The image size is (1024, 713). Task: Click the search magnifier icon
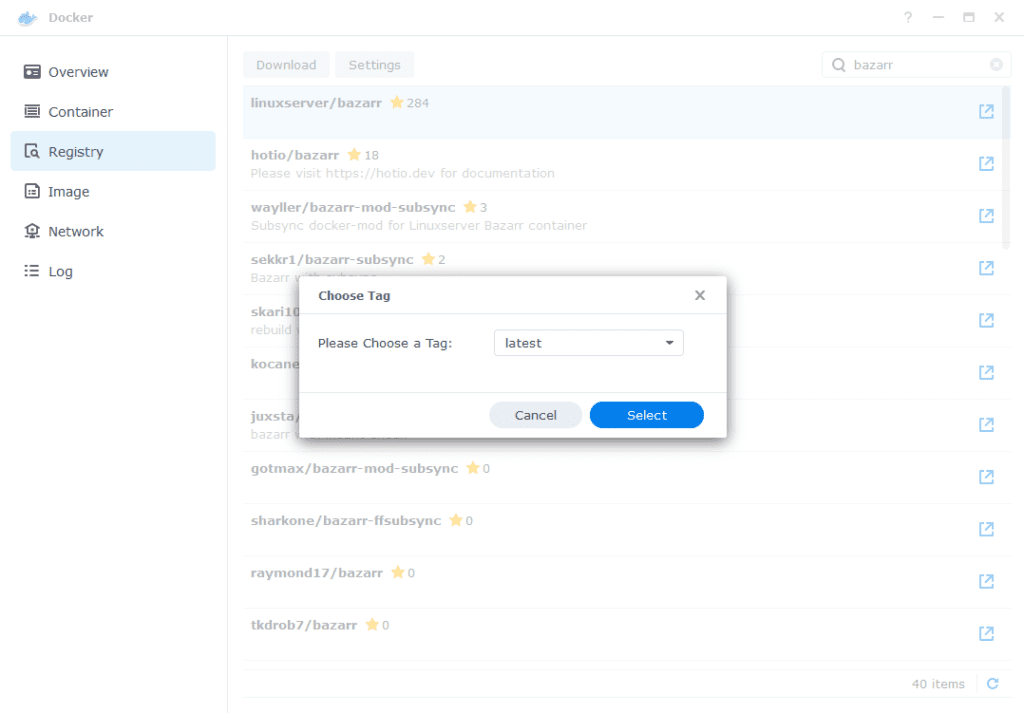839,65
